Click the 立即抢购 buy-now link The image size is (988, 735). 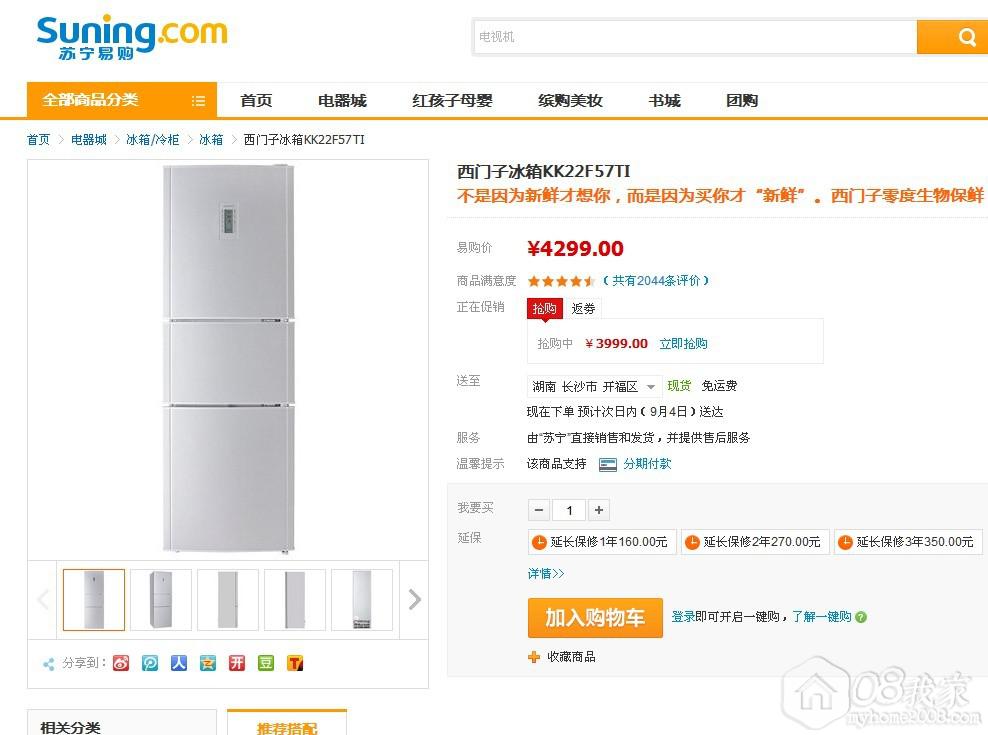[683, 343]
